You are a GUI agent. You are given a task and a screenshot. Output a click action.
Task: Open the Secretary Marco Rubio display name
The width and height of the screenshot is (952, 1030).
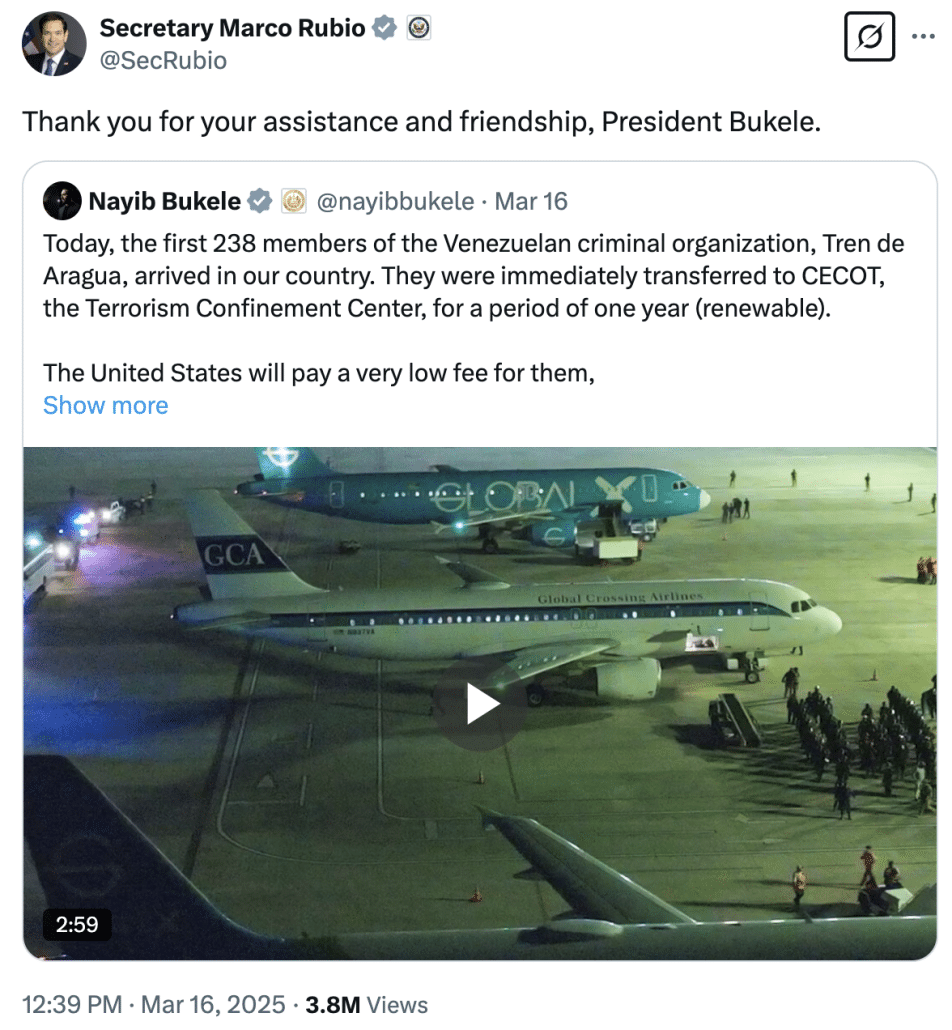click(x=232, y=28)
